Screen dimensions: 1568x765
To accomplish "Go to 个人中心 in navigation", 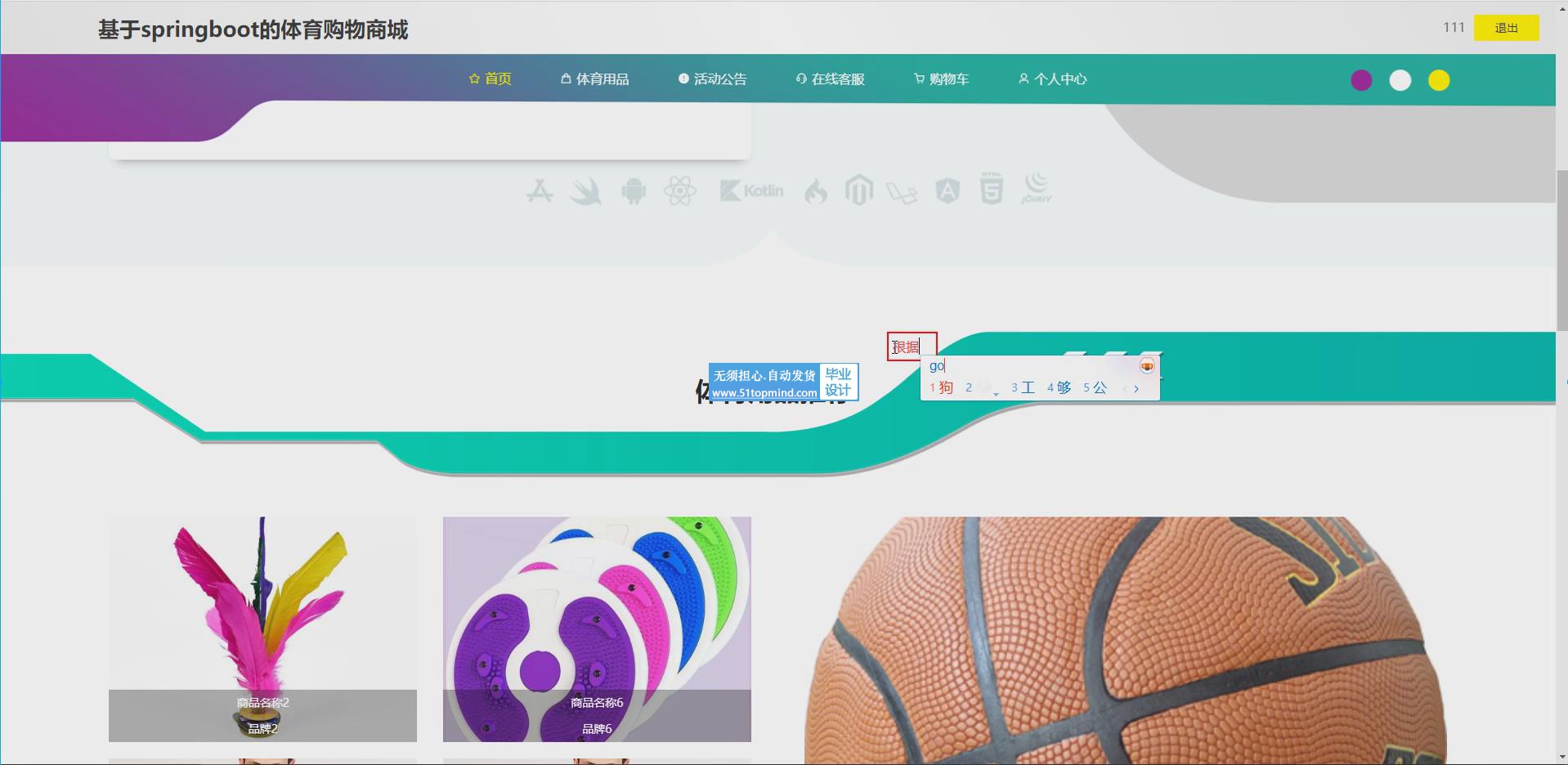I will coord(1052,79).
